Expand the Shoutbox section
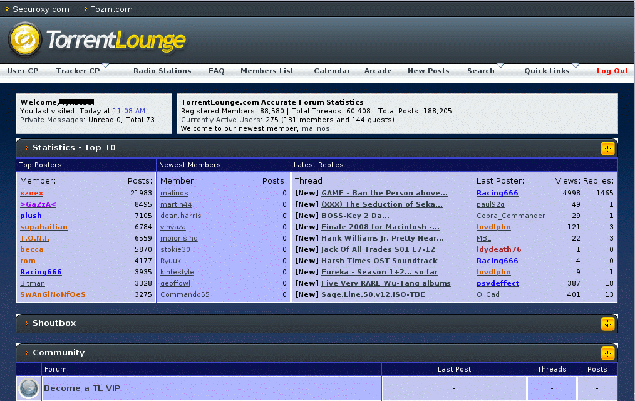This screenshot has width=635, height=401. click(x=607, y=324)
